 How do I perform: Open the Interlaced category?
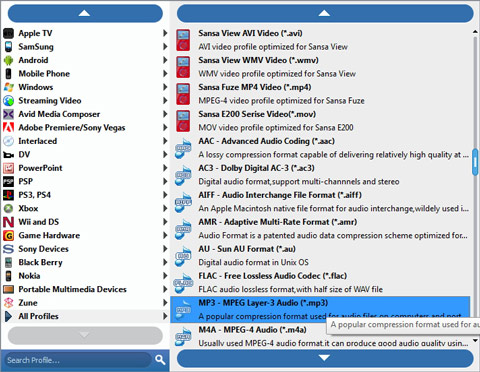pyautogui.click(x=85, y=141)
